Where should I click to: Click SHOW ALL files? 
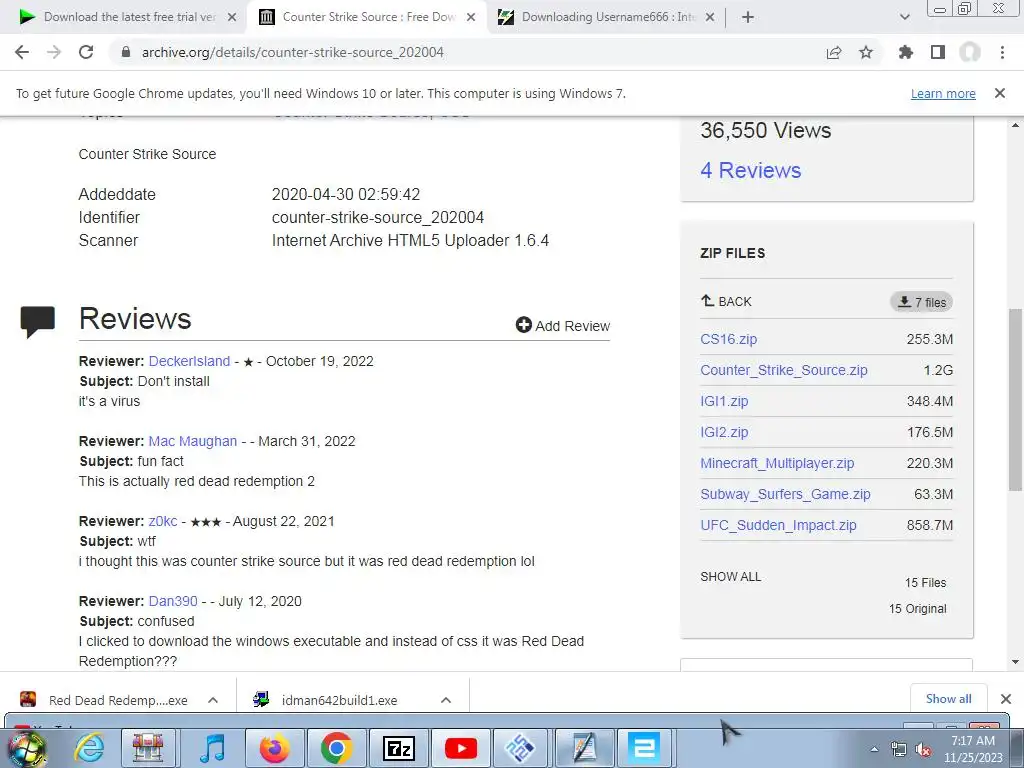pyautogui.click(x=730, y=577)
